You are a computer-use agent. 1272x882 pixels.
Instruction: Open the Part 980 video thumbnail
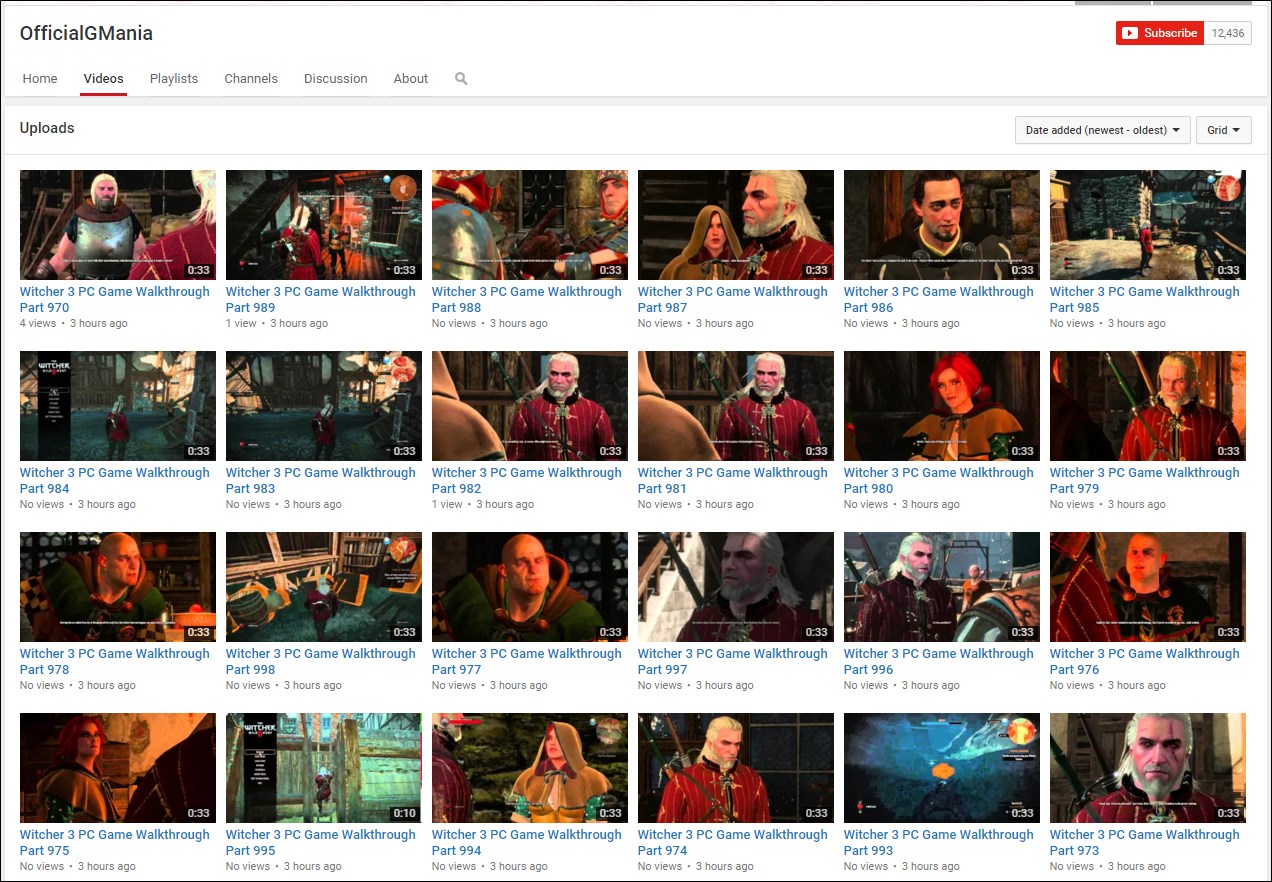pos(942,406)
